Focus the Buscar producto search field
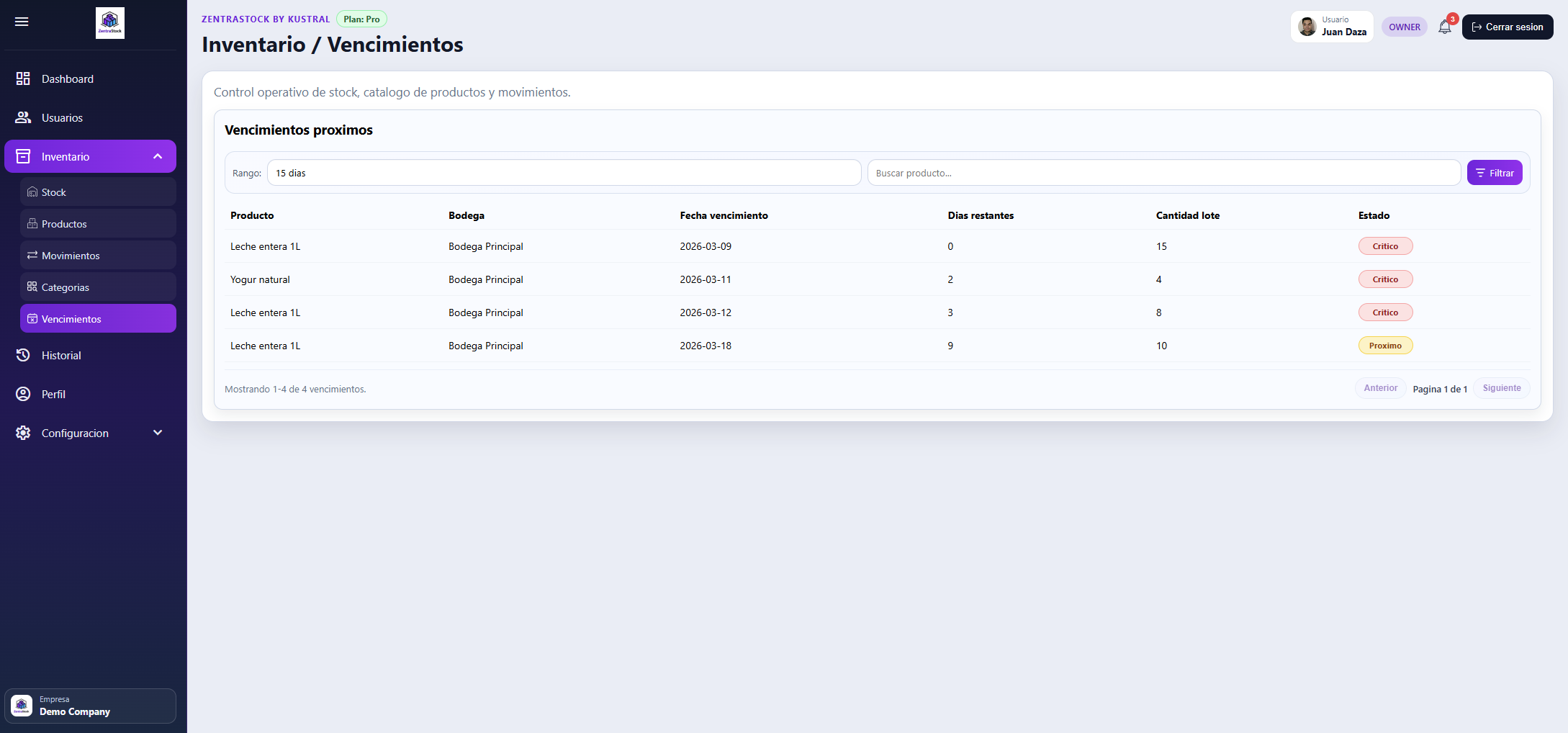The height and width of the screenshot is (733, 1568). tap(1164, 173)
